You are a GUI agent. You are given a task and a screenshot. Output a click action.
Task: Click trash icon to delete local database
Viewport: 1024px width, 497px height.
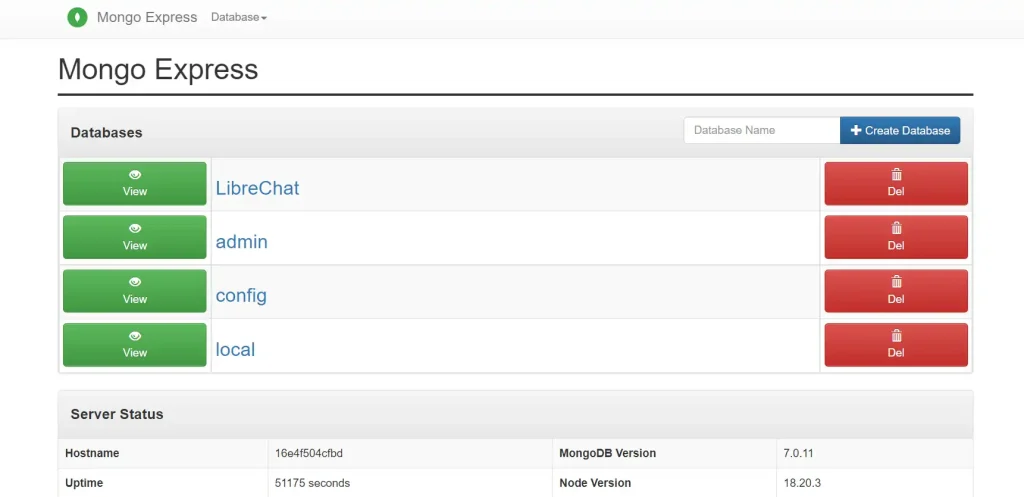coord(896,337)
